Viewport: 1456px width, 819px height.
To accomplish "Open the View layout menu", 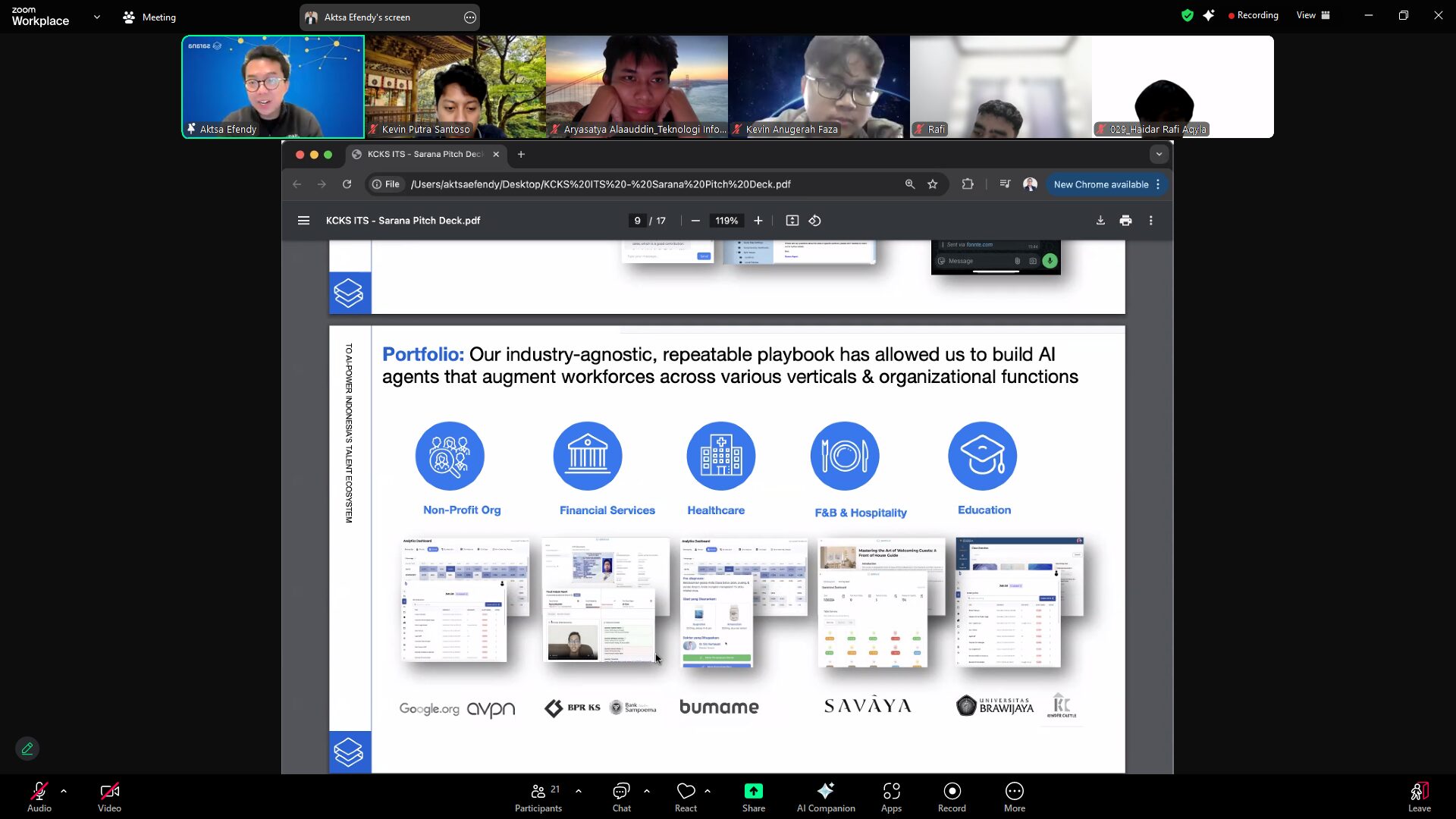I will 1313,15.
